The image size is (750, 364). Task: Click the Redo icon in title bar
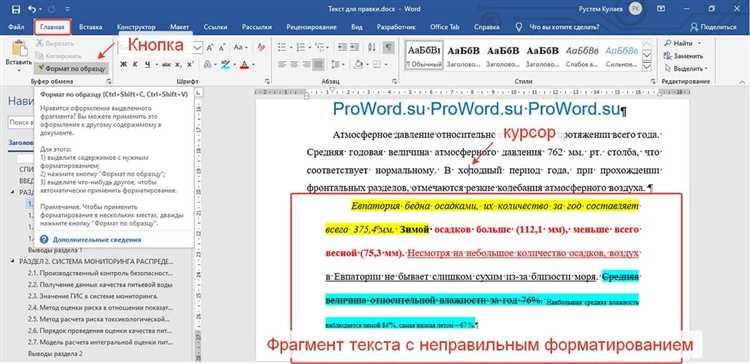[x=52, y=9]
